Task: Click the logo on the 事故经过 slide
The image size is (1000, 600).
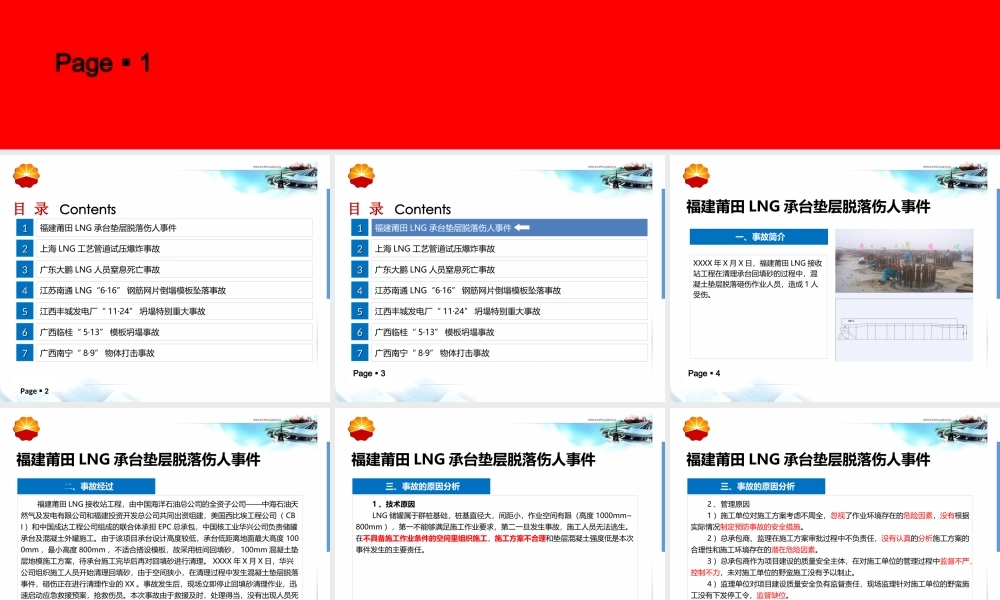Action: point(26,428)
